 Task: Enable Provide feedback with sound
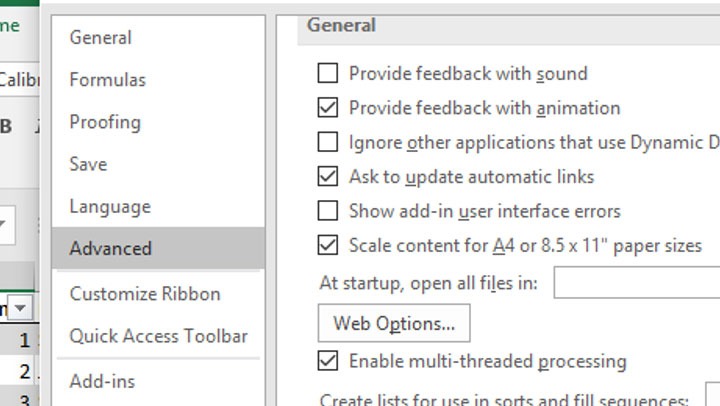(x=327, y=73)
